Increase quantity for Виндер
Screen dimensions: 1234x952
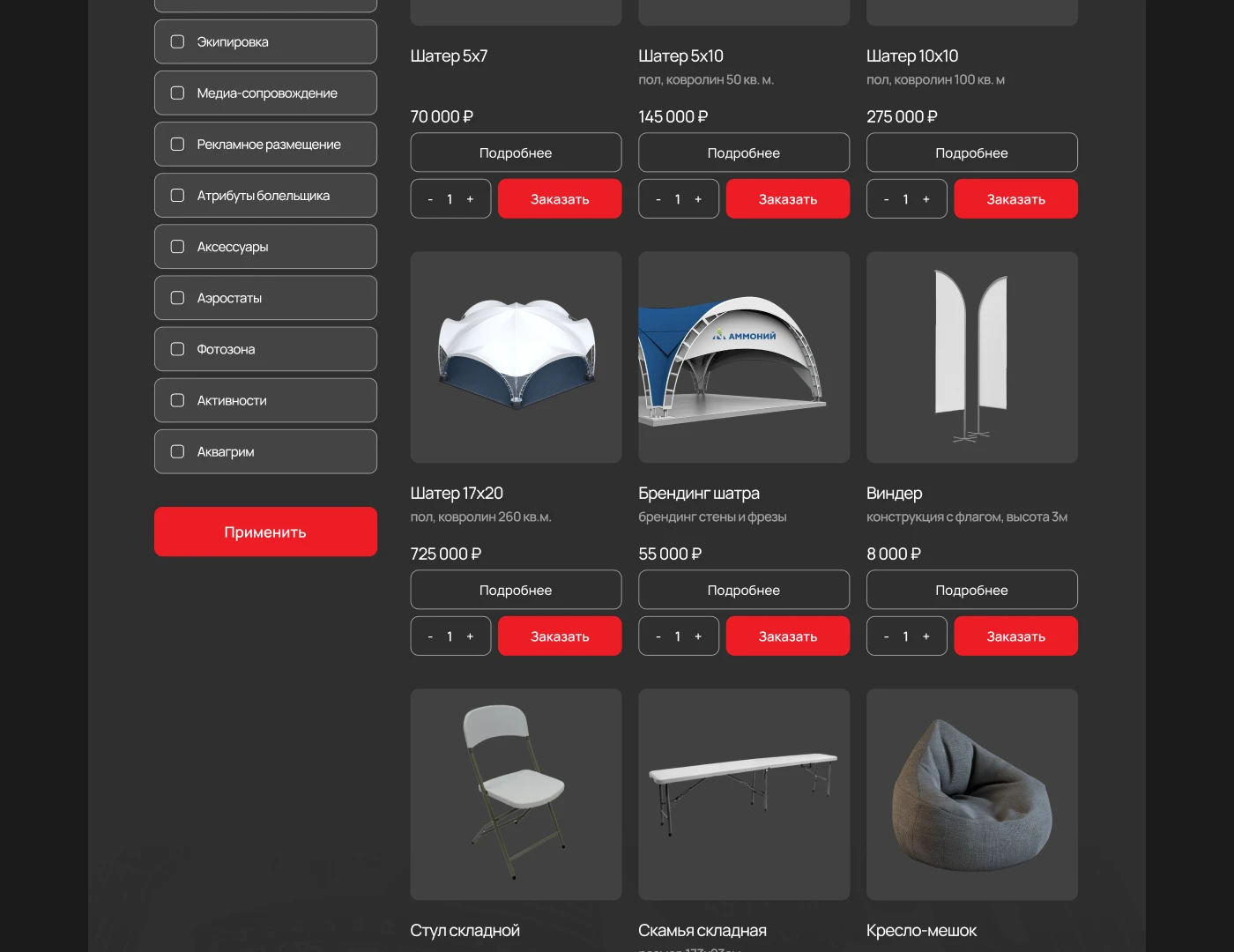[x=925, y=636]
